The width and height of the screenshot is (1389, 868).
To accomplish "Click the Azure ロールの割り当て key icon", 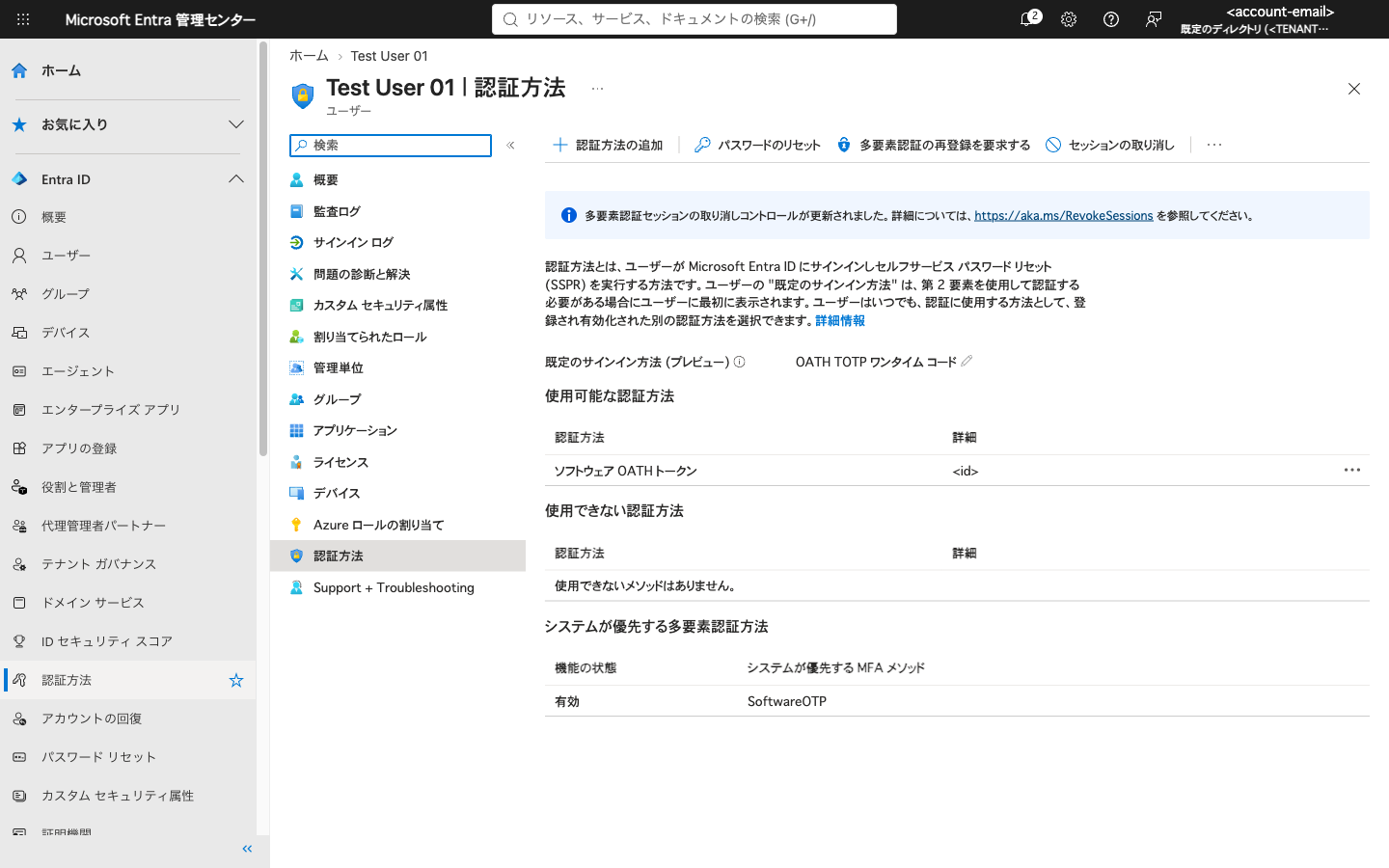I will [296, 525].
